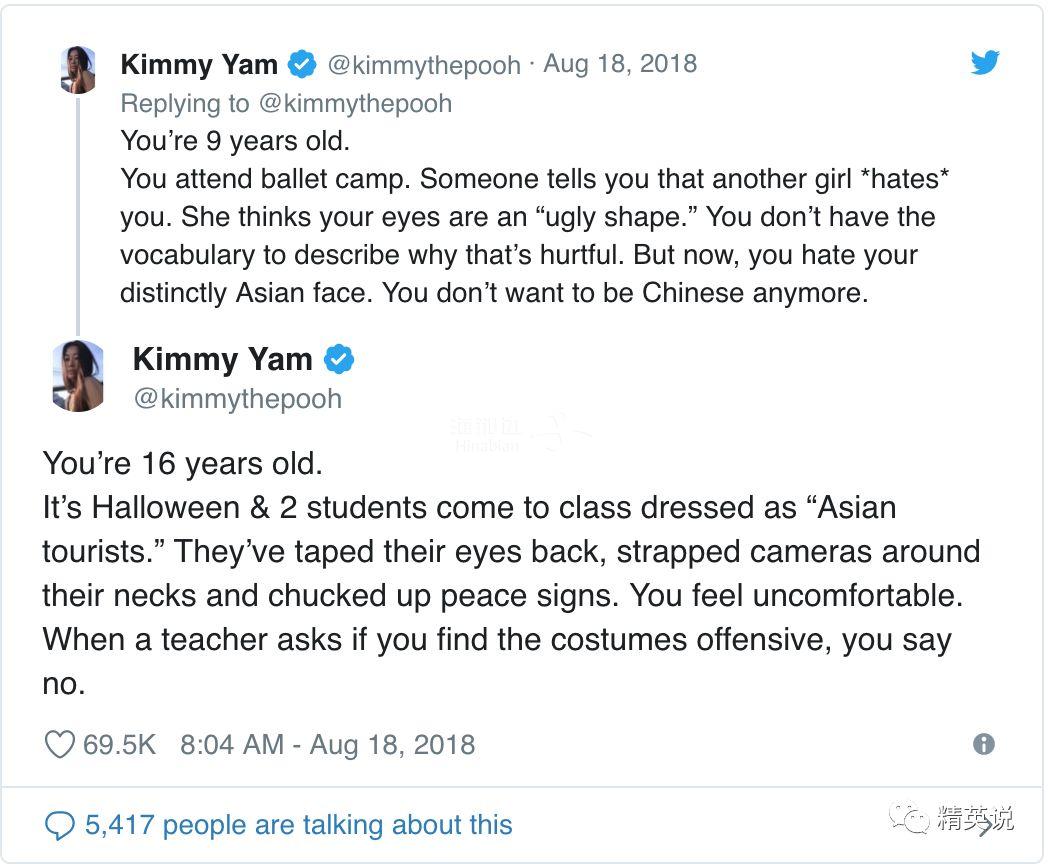The width and height of the screenshot is (1048, 864).
Task: Open large profile avatar of main tweet
Action: tap(78, 376)
